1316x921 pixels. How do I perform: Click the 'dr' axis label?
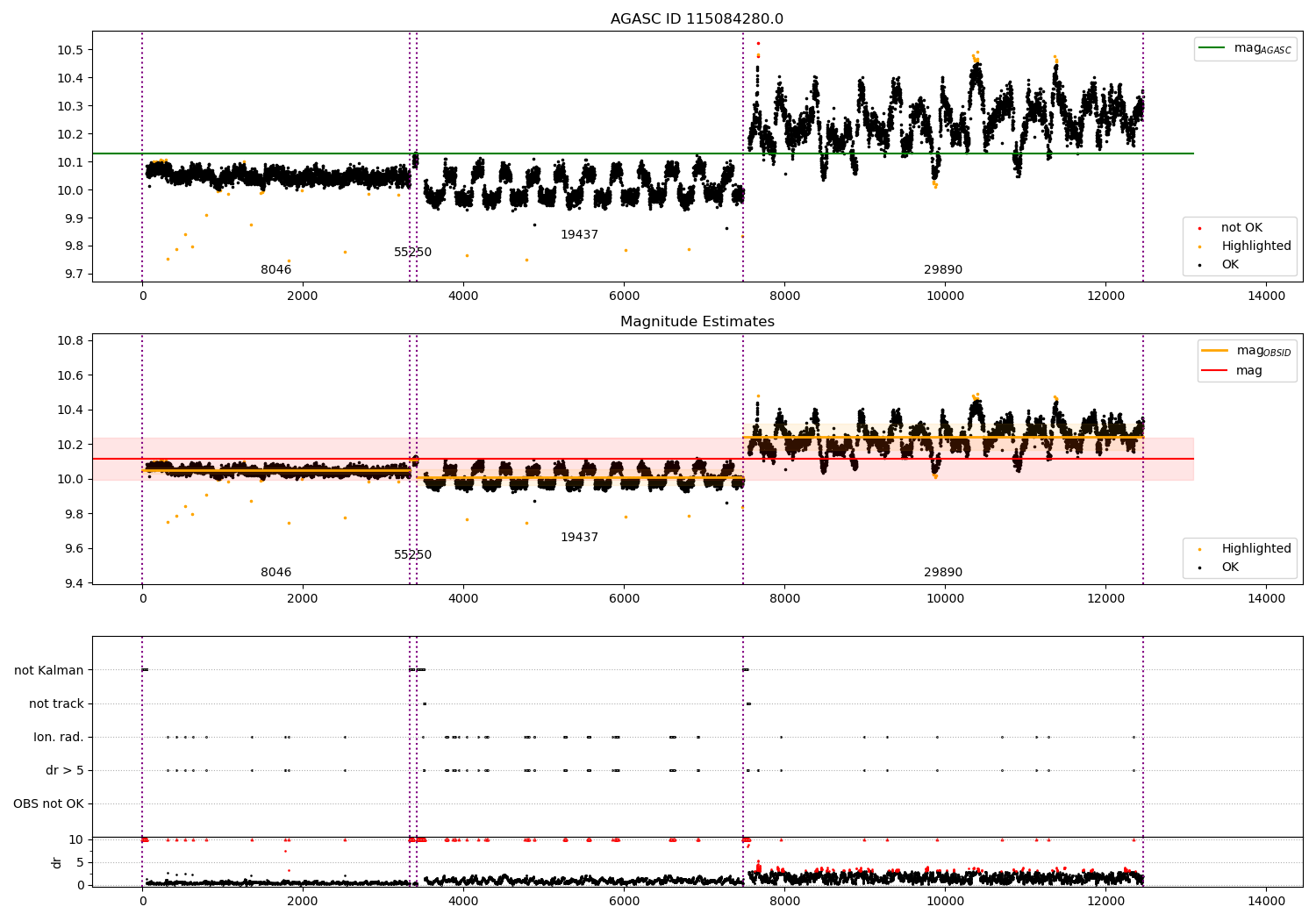[x=57, y=862]
